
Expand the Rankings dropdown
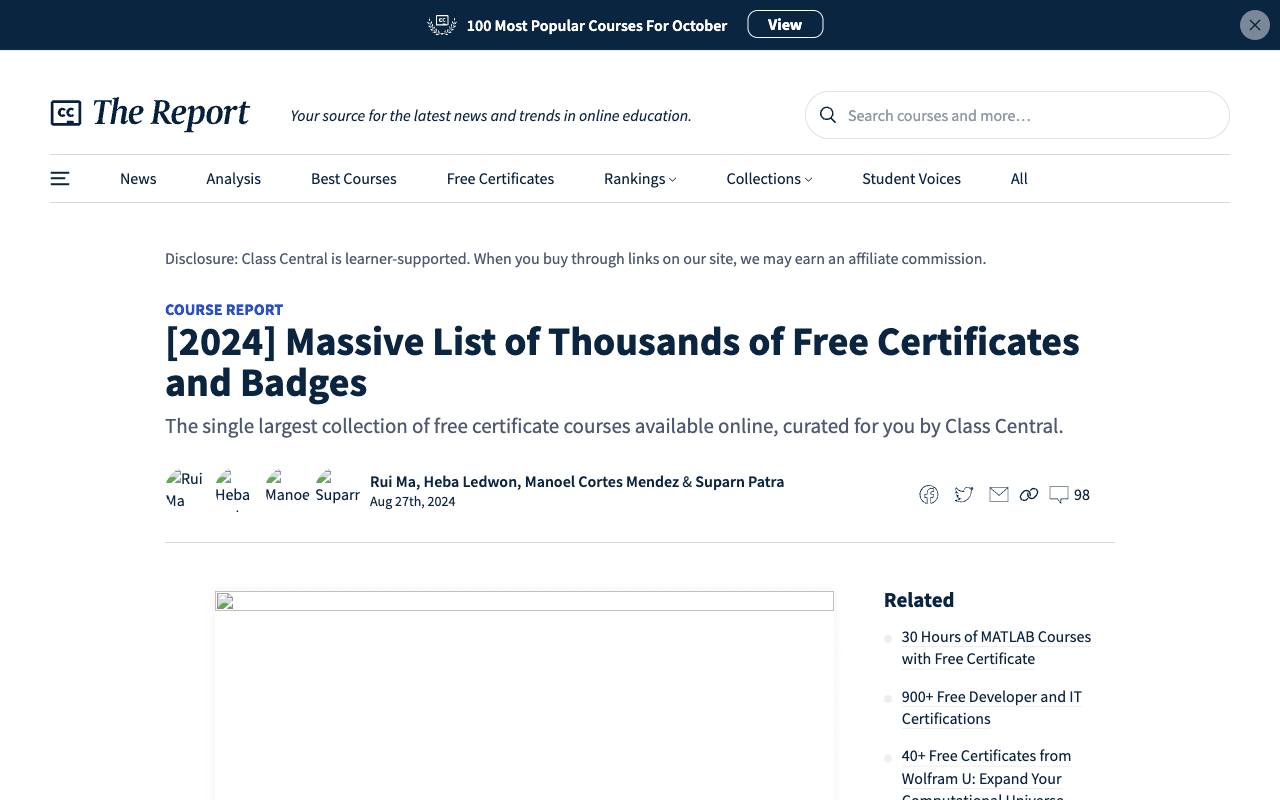tap(640, 179)
